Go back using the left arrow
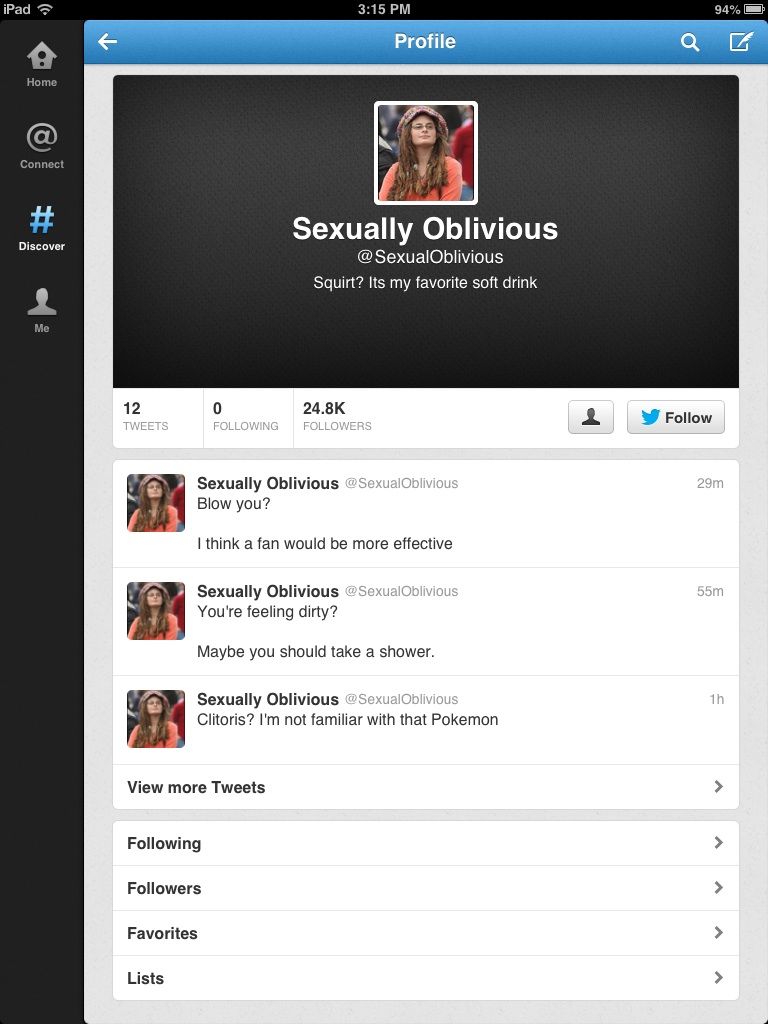The width and height of the screenshot is (768, 1024). pyautogui.click(x=107, y=42)
